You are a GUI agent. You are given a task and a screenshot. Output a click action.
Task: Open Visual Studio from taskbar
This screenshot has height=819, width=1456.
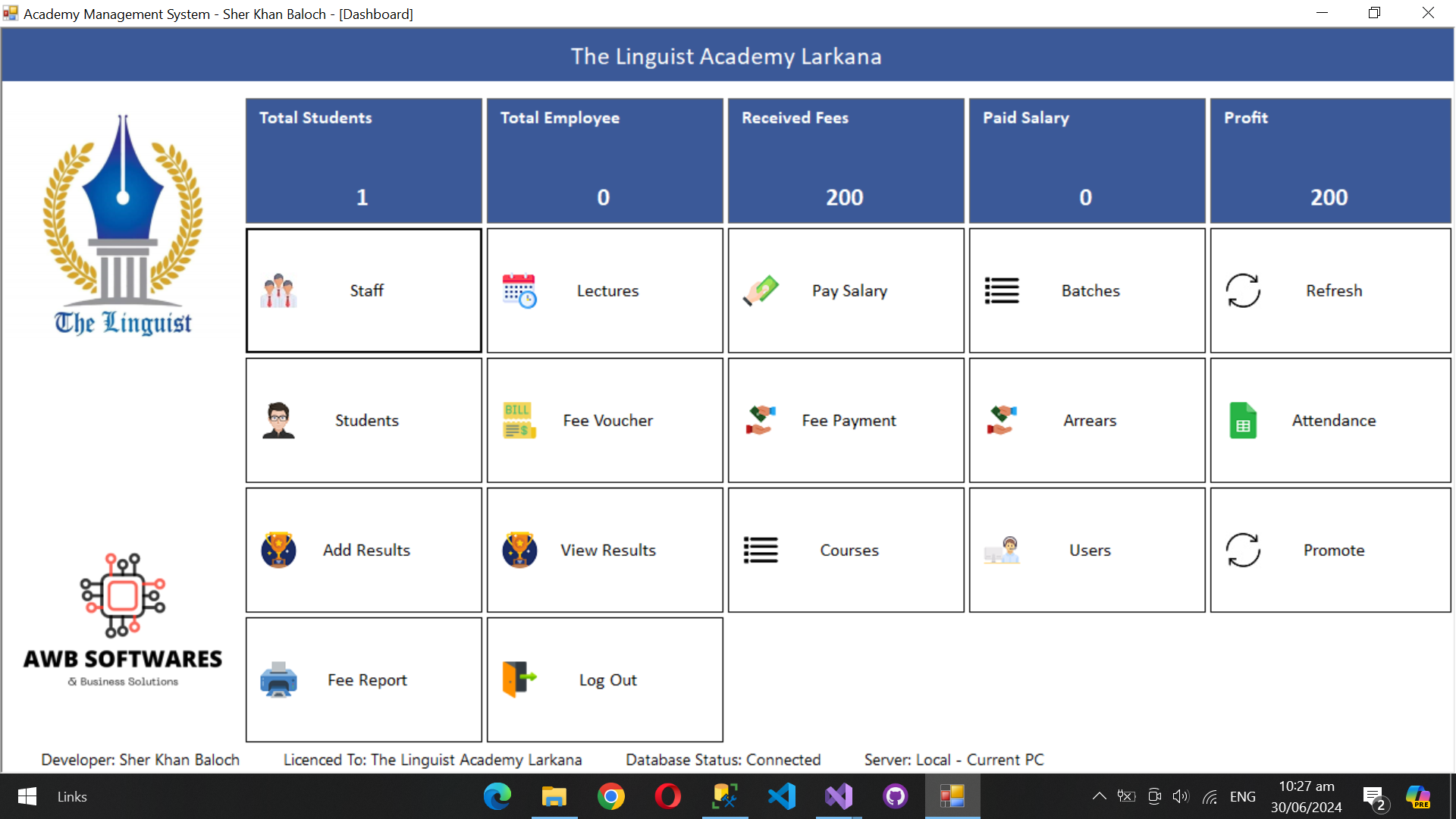839,796
